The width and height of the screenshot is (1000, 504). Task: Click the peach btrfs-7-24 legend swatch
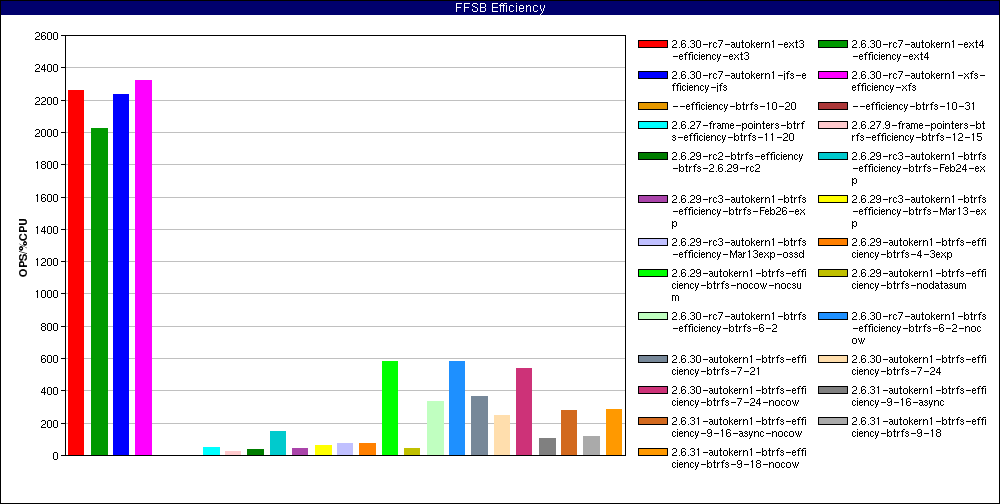coord(833,359)
